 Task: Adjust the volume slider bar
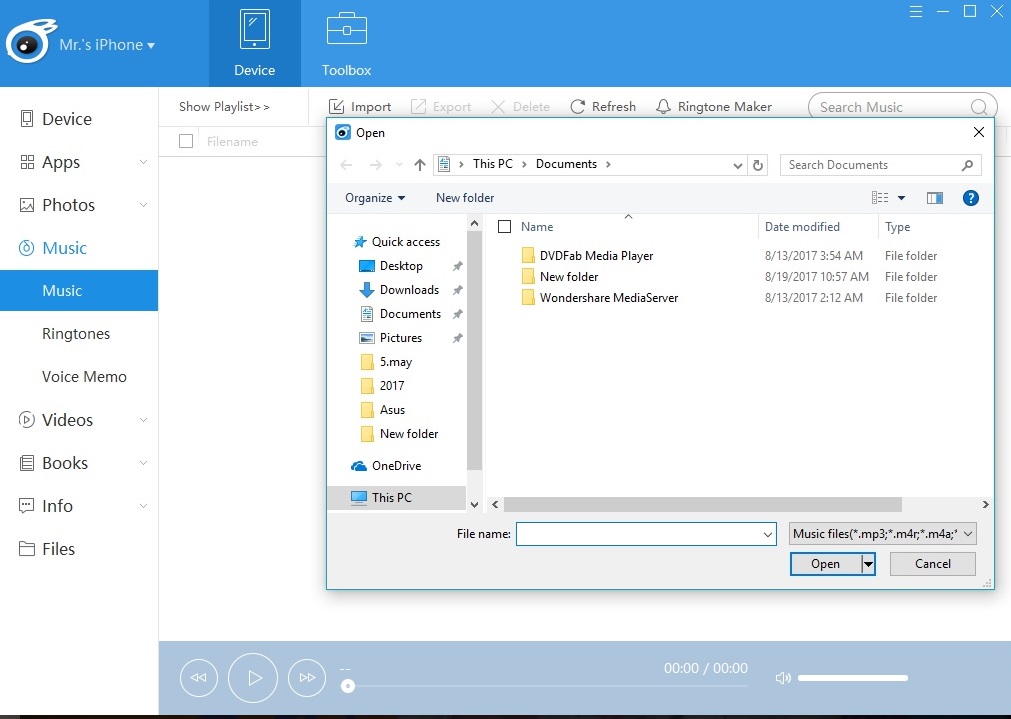click(x=852, y=678)
